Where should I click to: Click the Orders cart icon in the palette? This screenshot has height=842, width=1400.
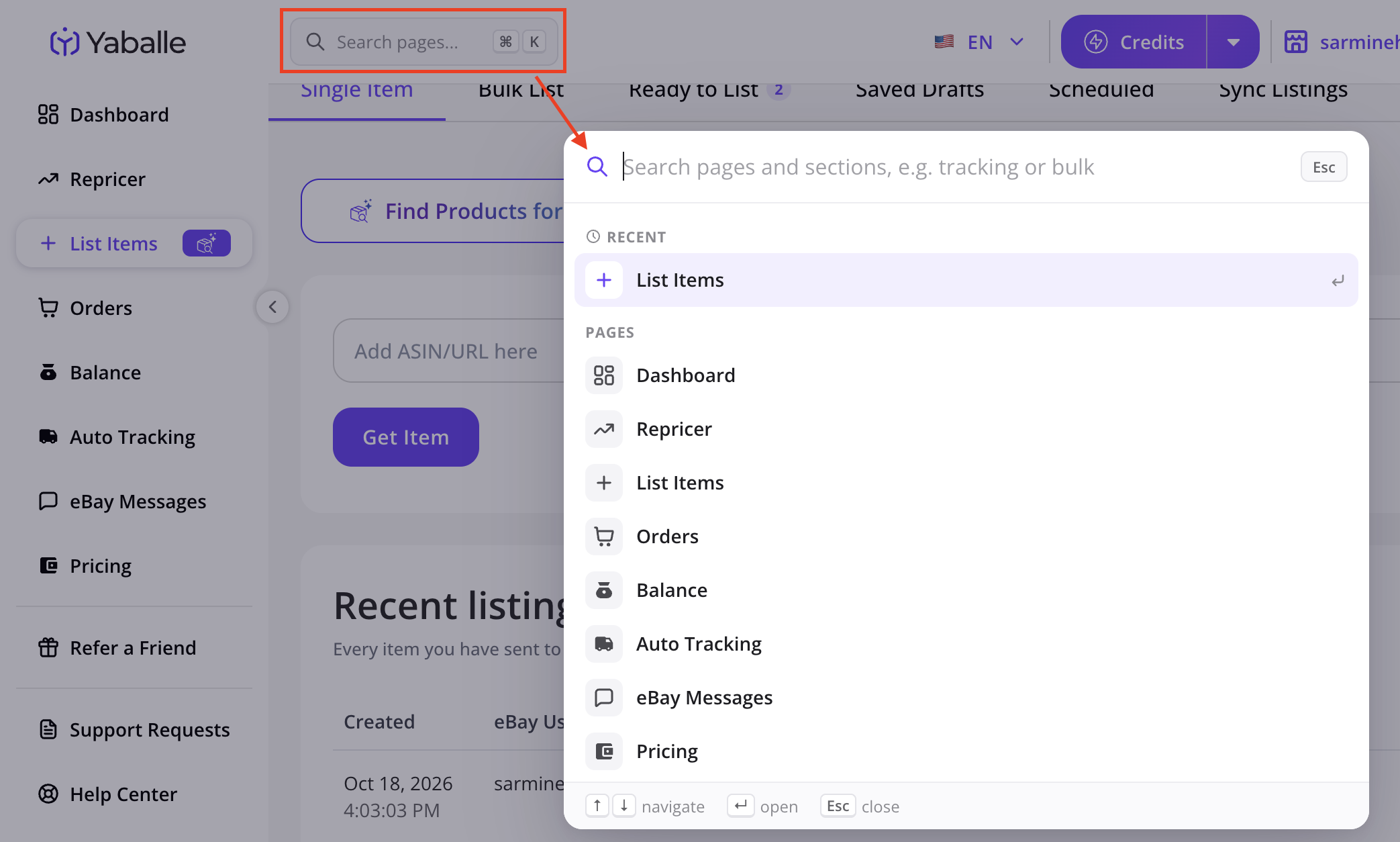pyautogui.click(x=604, y=536)
